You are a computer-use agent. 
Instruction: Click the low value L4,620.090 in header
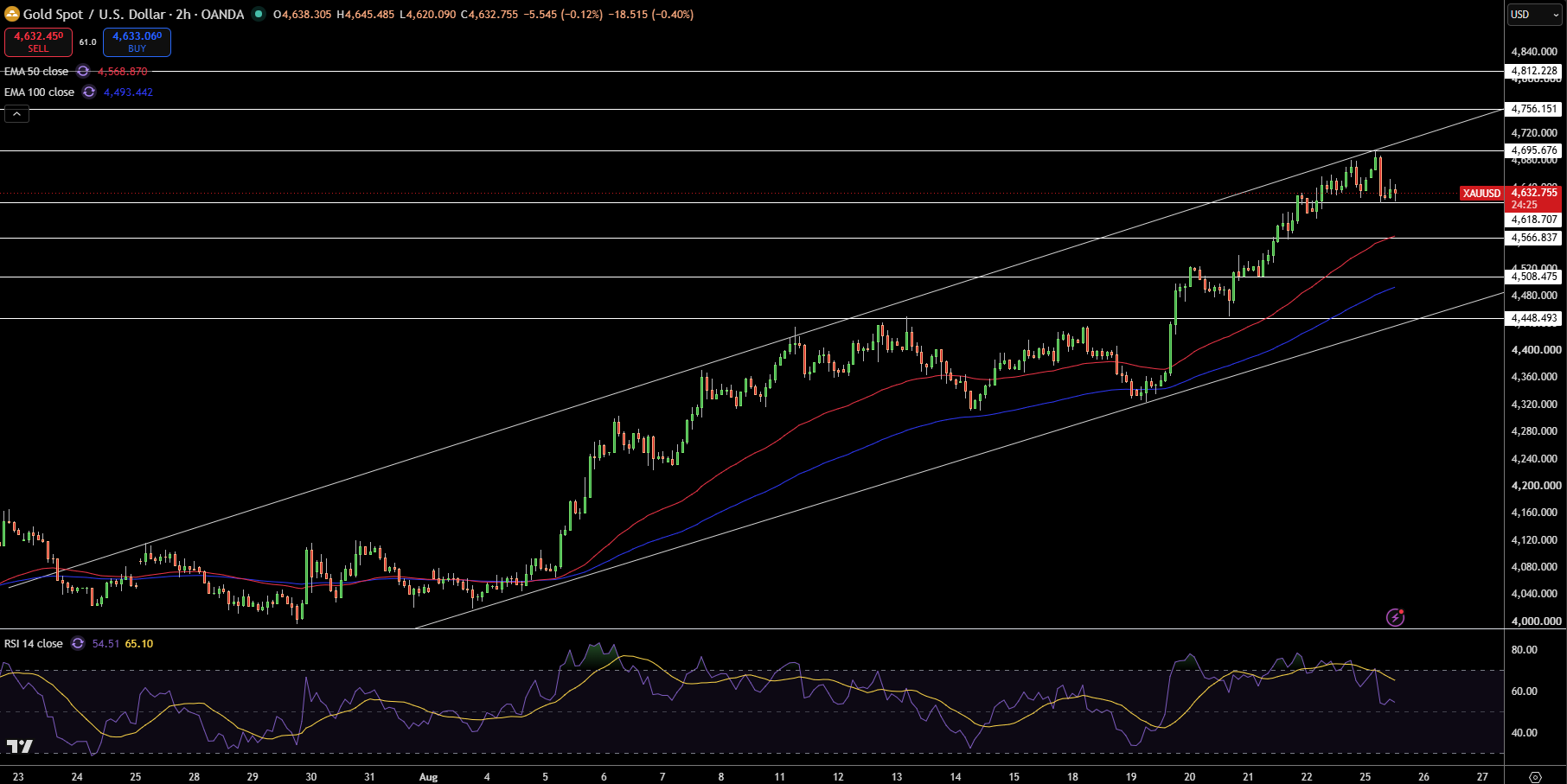(x=428, y=15)
